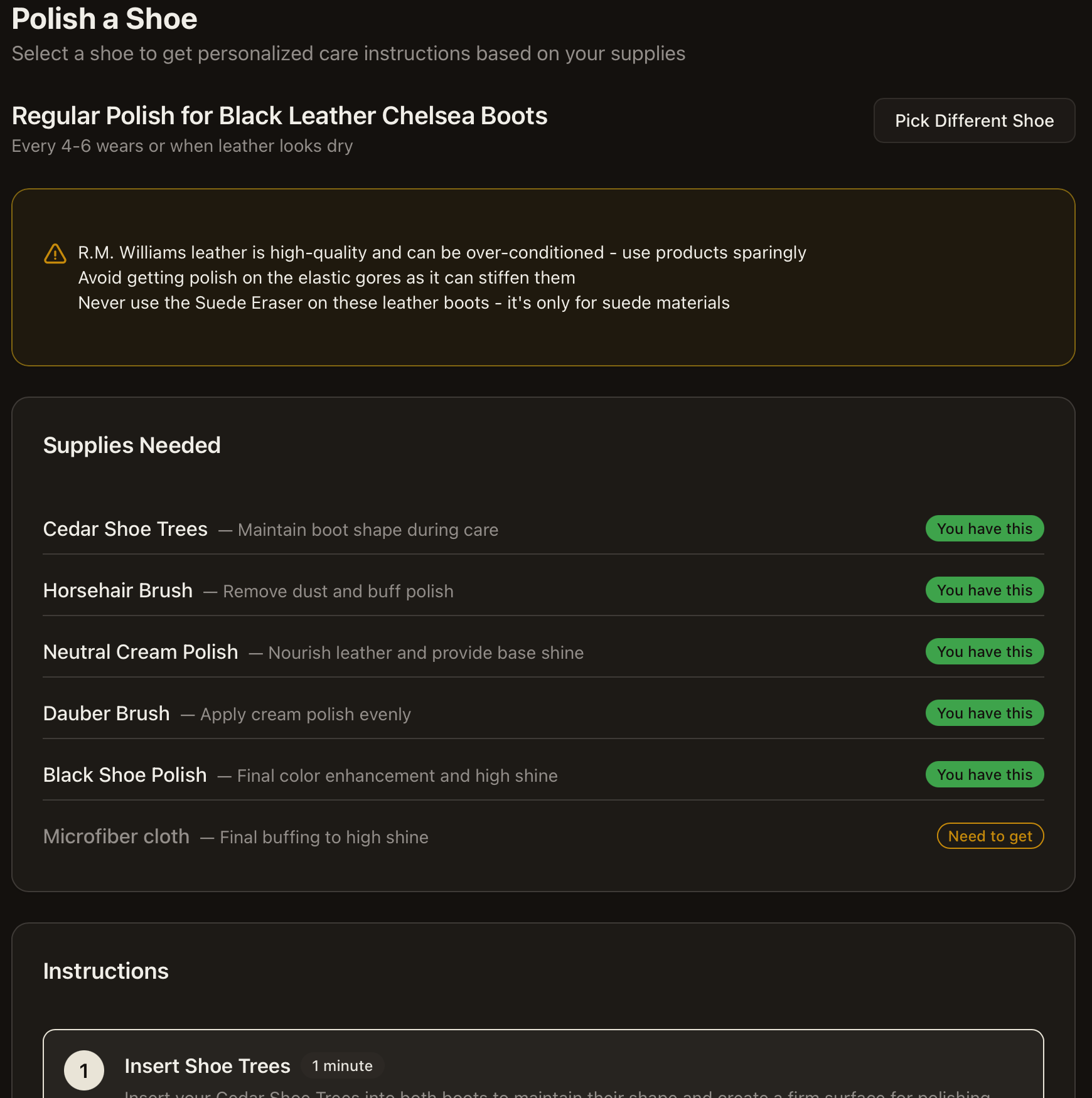Click the warning triangle icon
Screen dimensions: 1092x1098
[55, 253]
